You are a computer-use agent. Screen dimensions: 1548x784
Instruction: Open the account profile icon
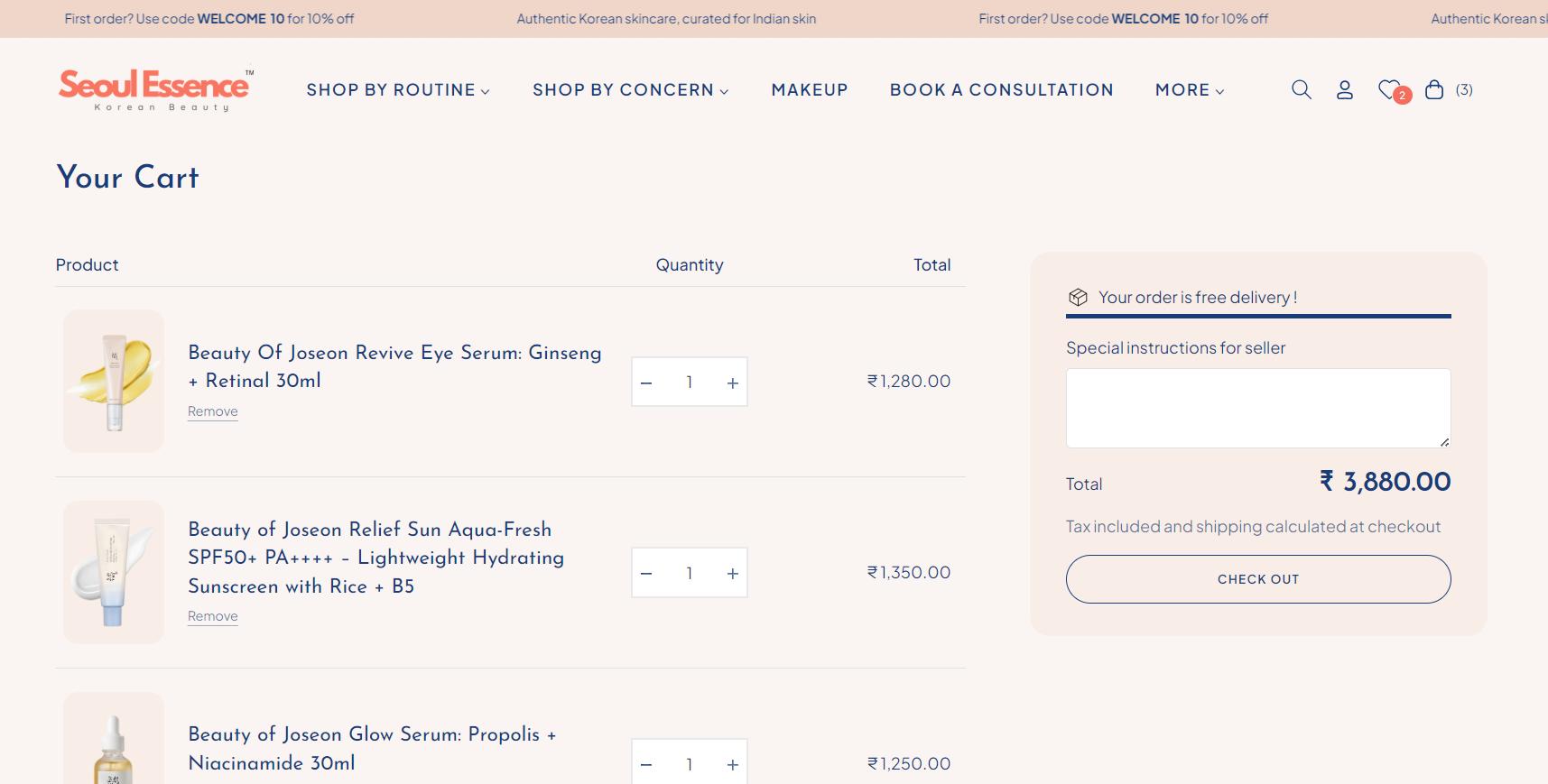(x=1345, y=89)
